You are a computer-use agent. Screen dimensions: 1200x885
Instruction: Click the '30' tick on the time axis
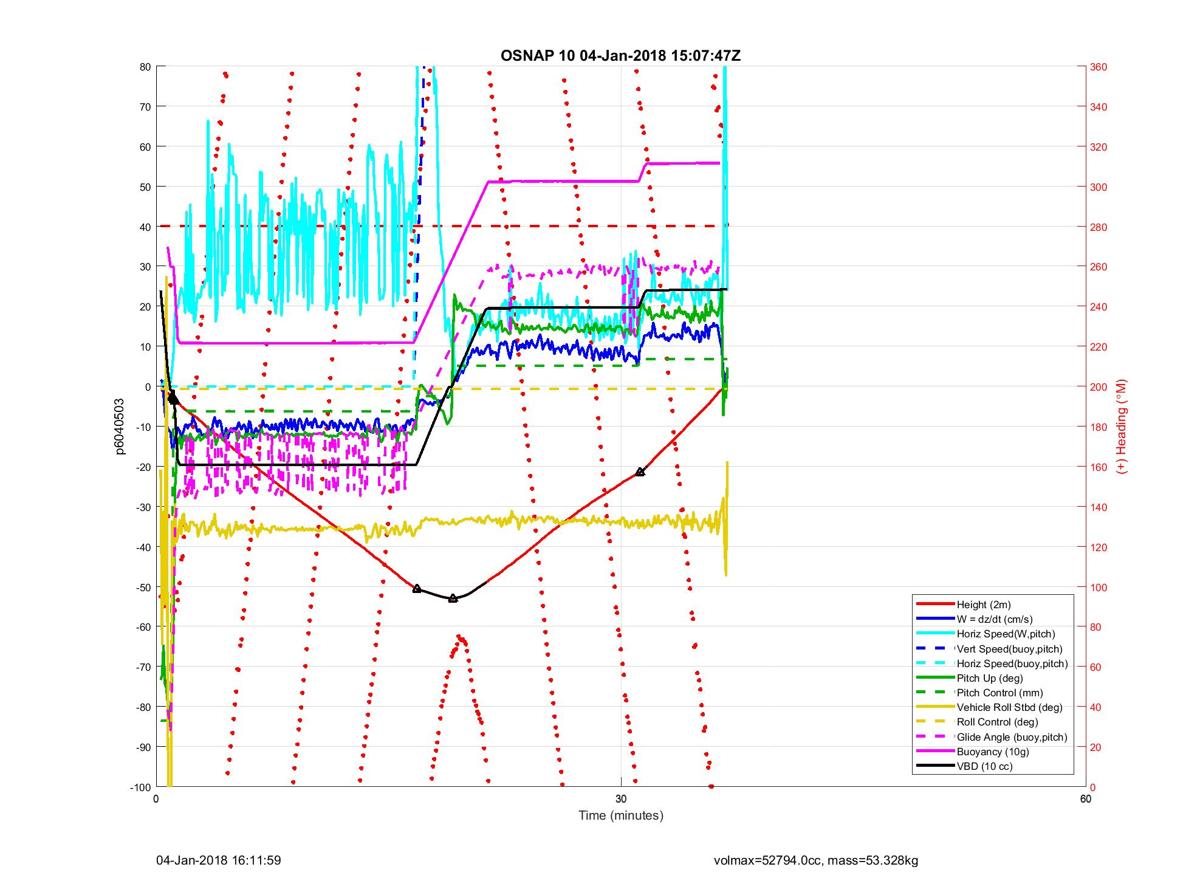621,800
